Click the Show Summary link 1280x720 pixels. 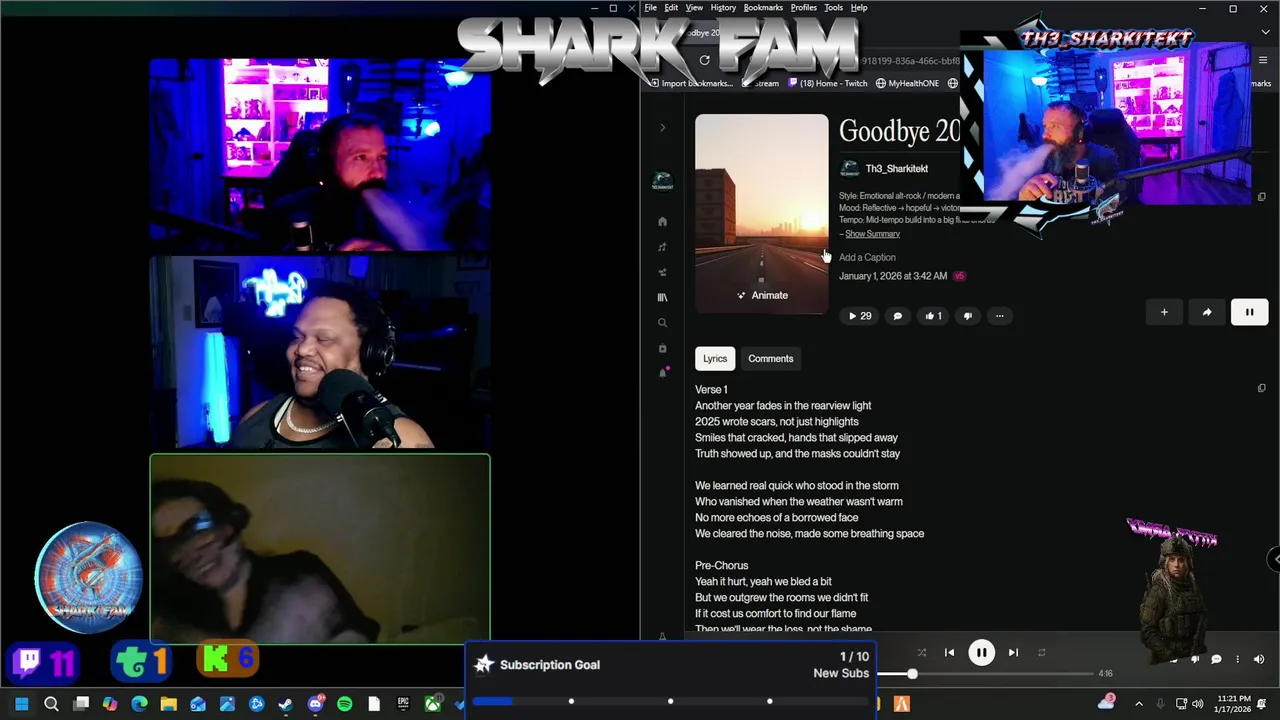[872, 234]
